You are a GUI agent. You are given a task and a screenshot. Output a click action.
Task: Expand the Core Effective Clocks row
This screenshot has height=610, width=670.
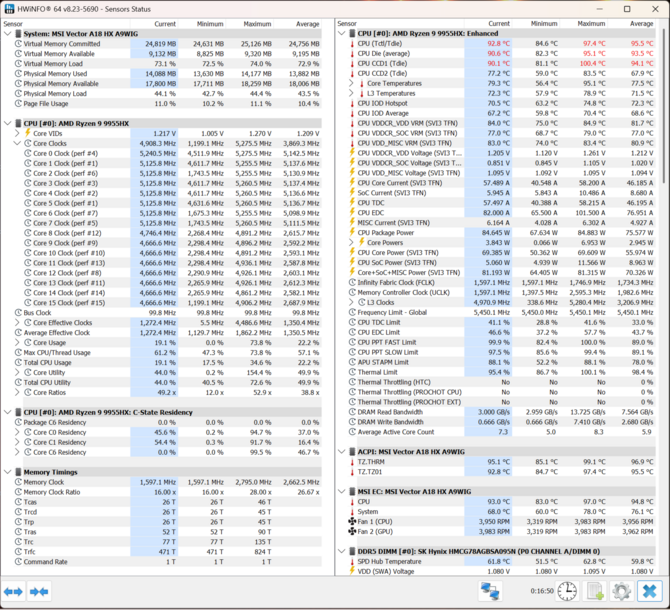click(17, 323)
